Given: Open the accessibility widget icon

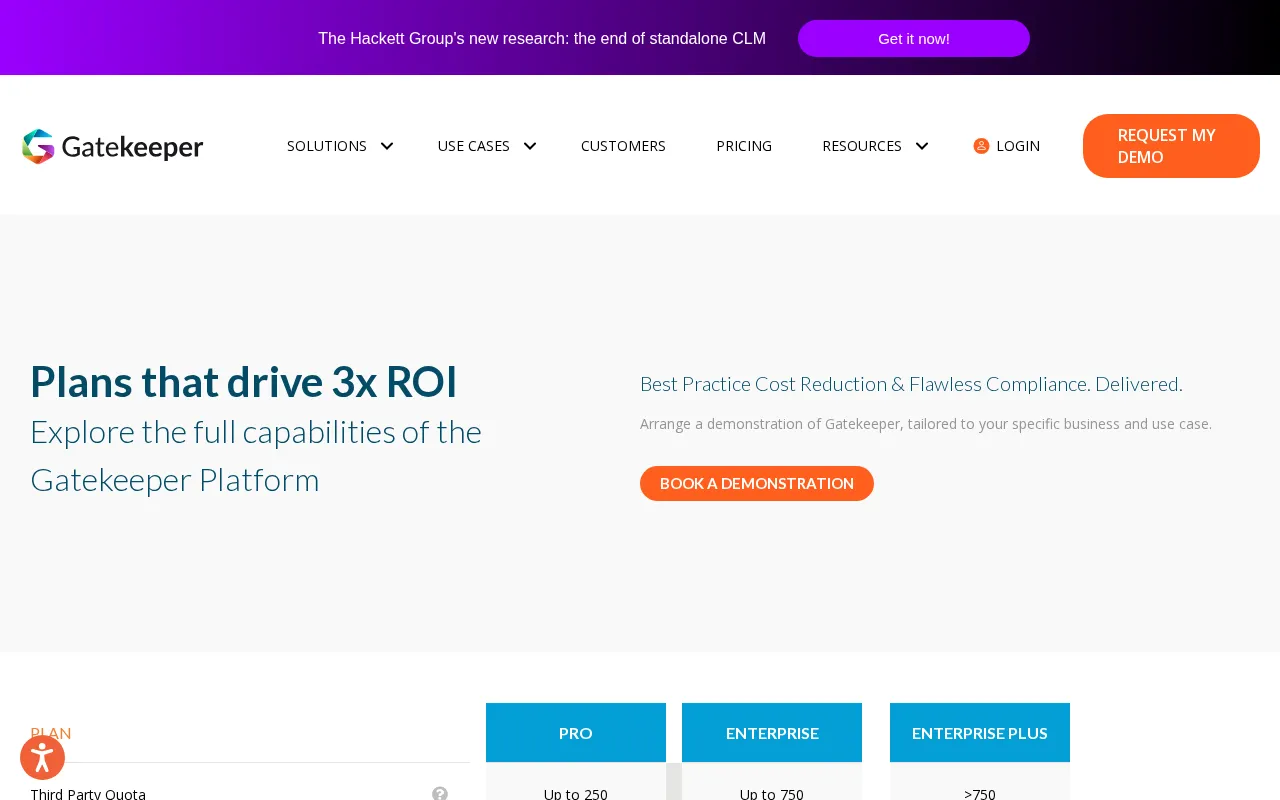Looking at the screenshot, I should coord(42,758).
